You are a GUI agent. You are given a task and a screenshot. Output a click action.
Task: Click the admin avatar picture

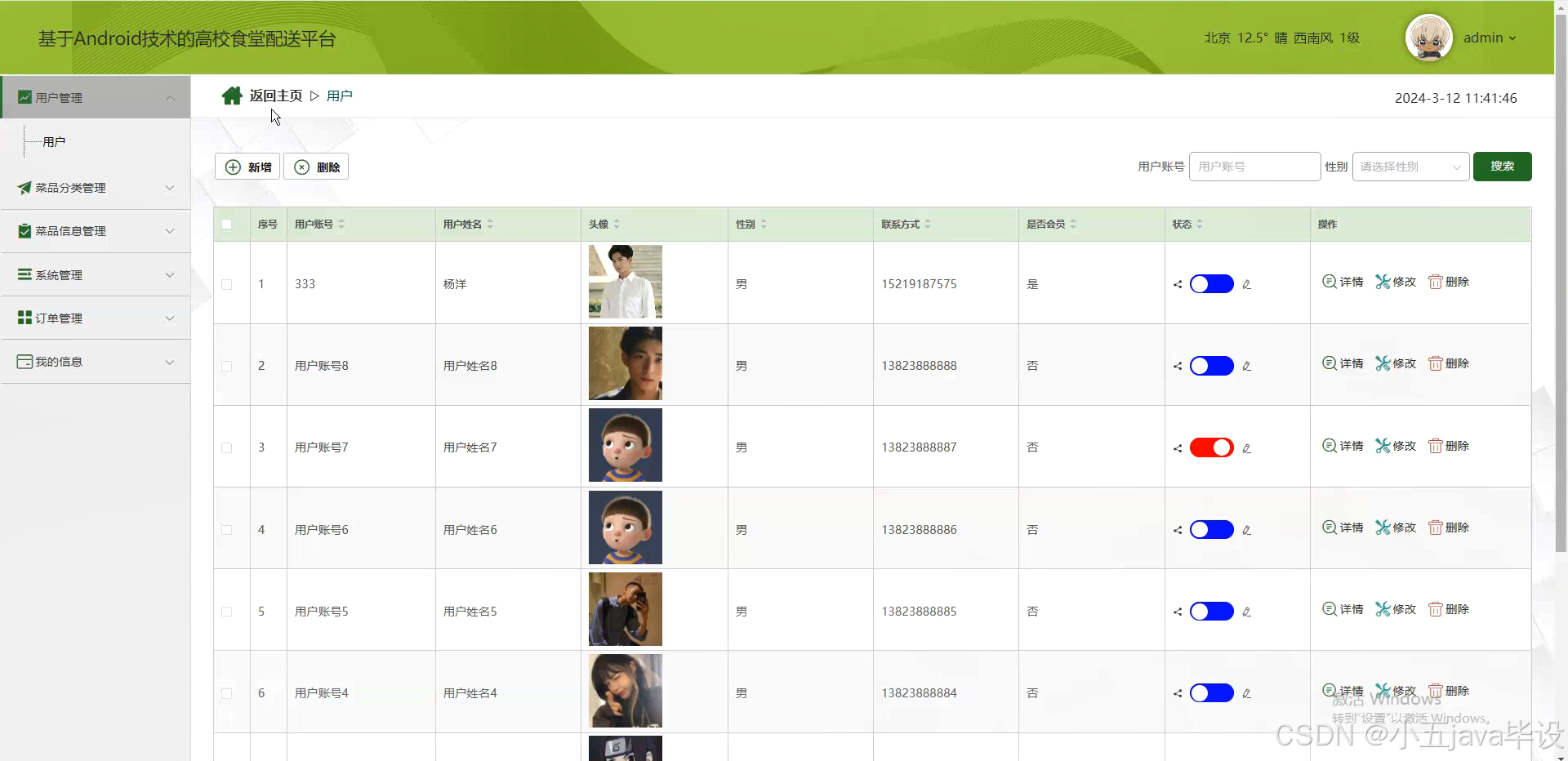pyautogui.click(x=1428, y=38)
